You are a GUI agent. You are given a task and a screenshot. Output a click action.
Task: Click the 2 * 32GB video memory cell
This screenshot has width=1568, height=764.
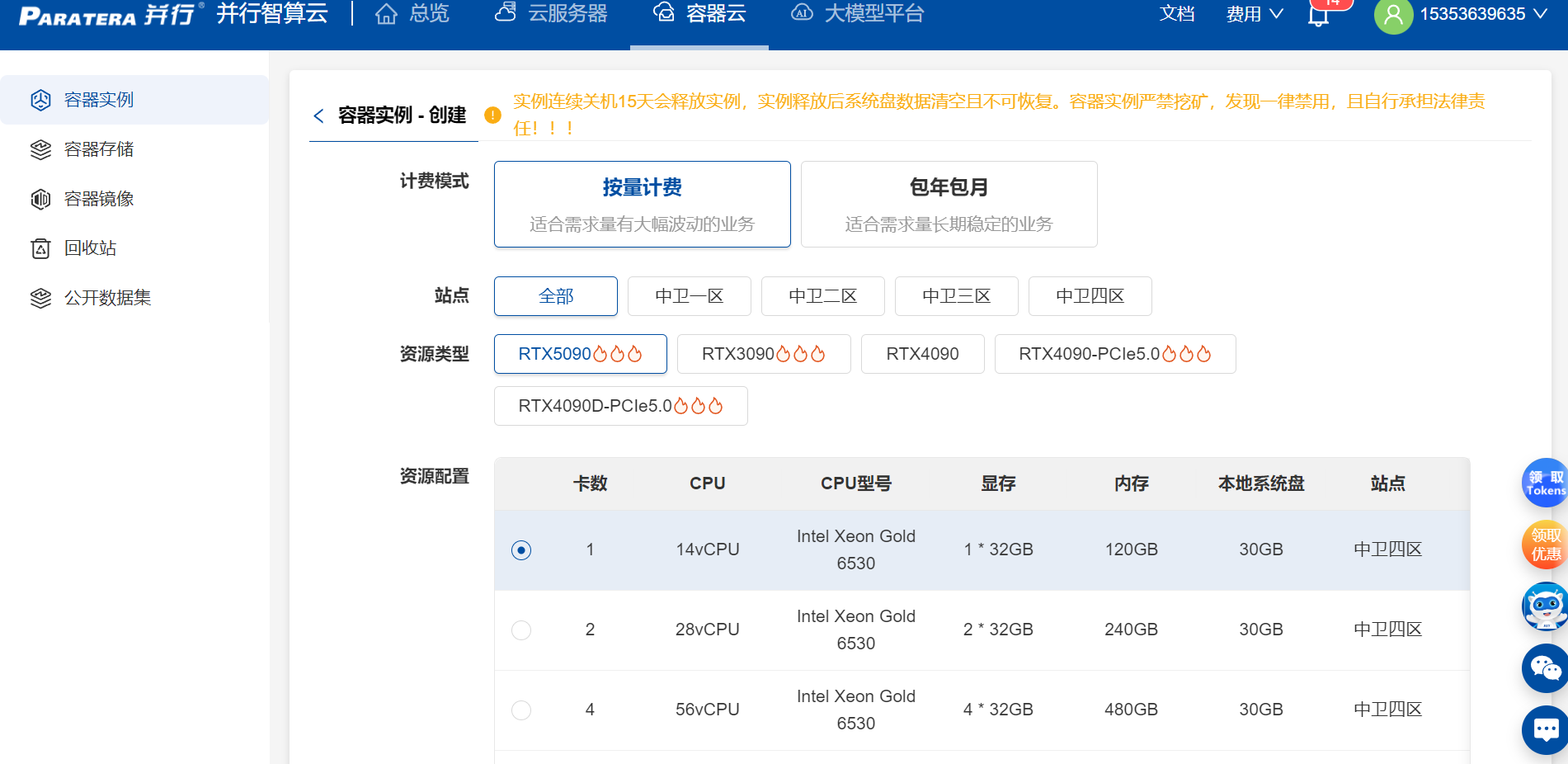(998, 630)
